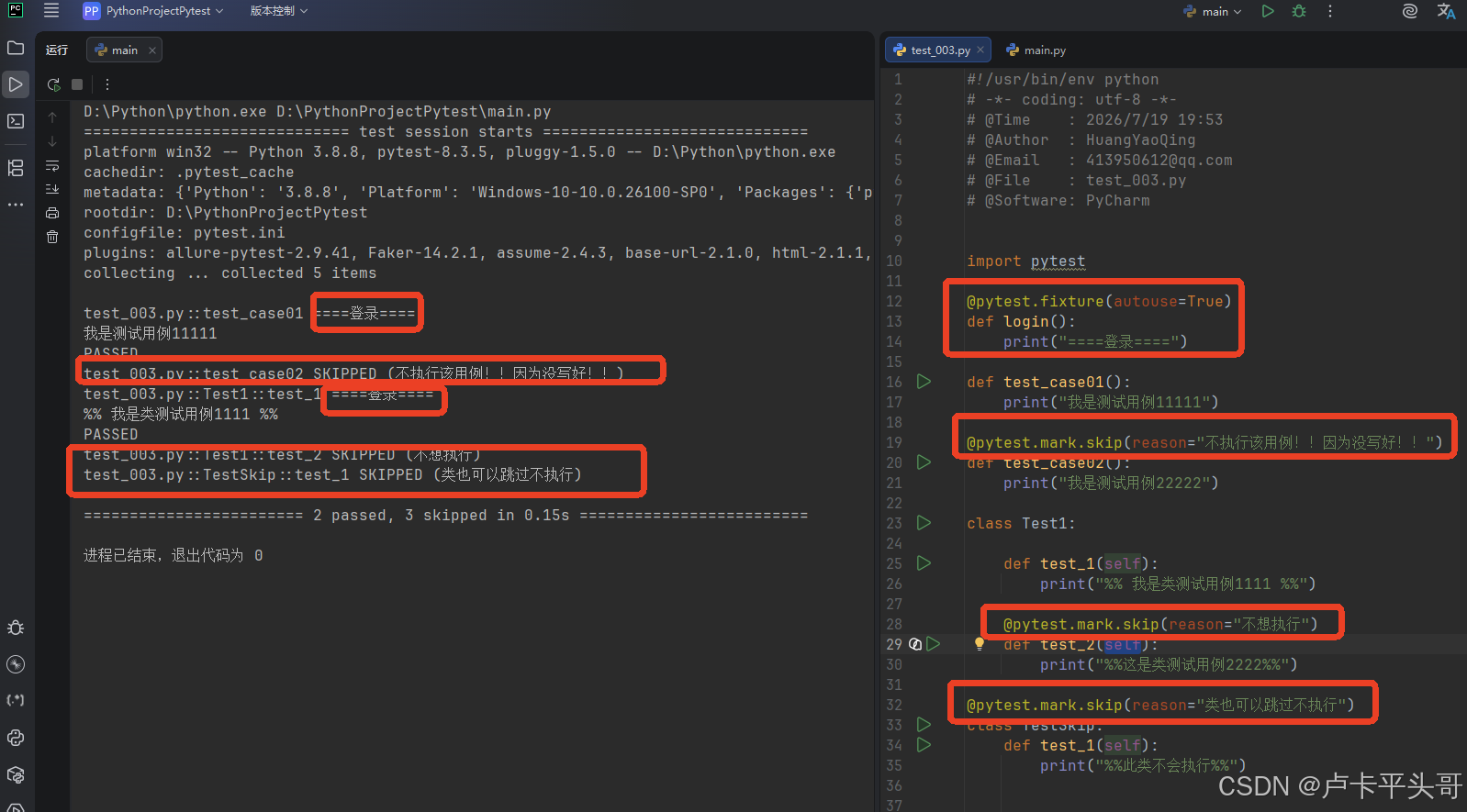Open more run options three-dot menu

click(x=107, y=84)
